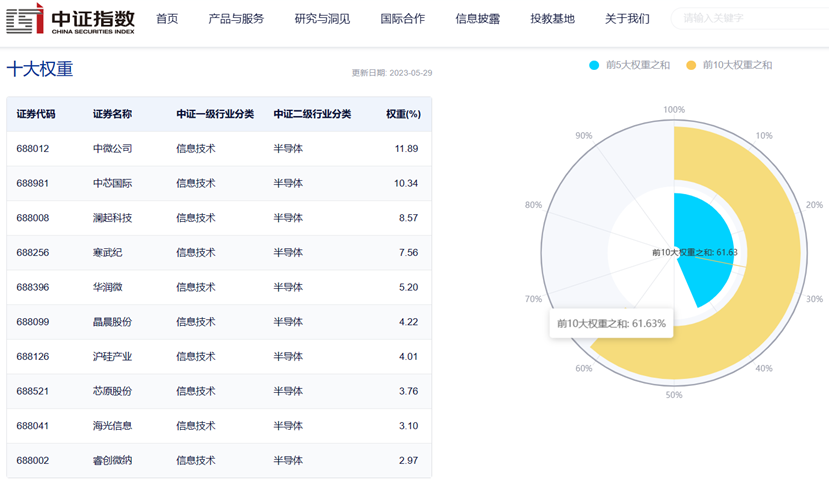Click security name 中微公司
Screen dimensions: 829x484
coord(113,149)
